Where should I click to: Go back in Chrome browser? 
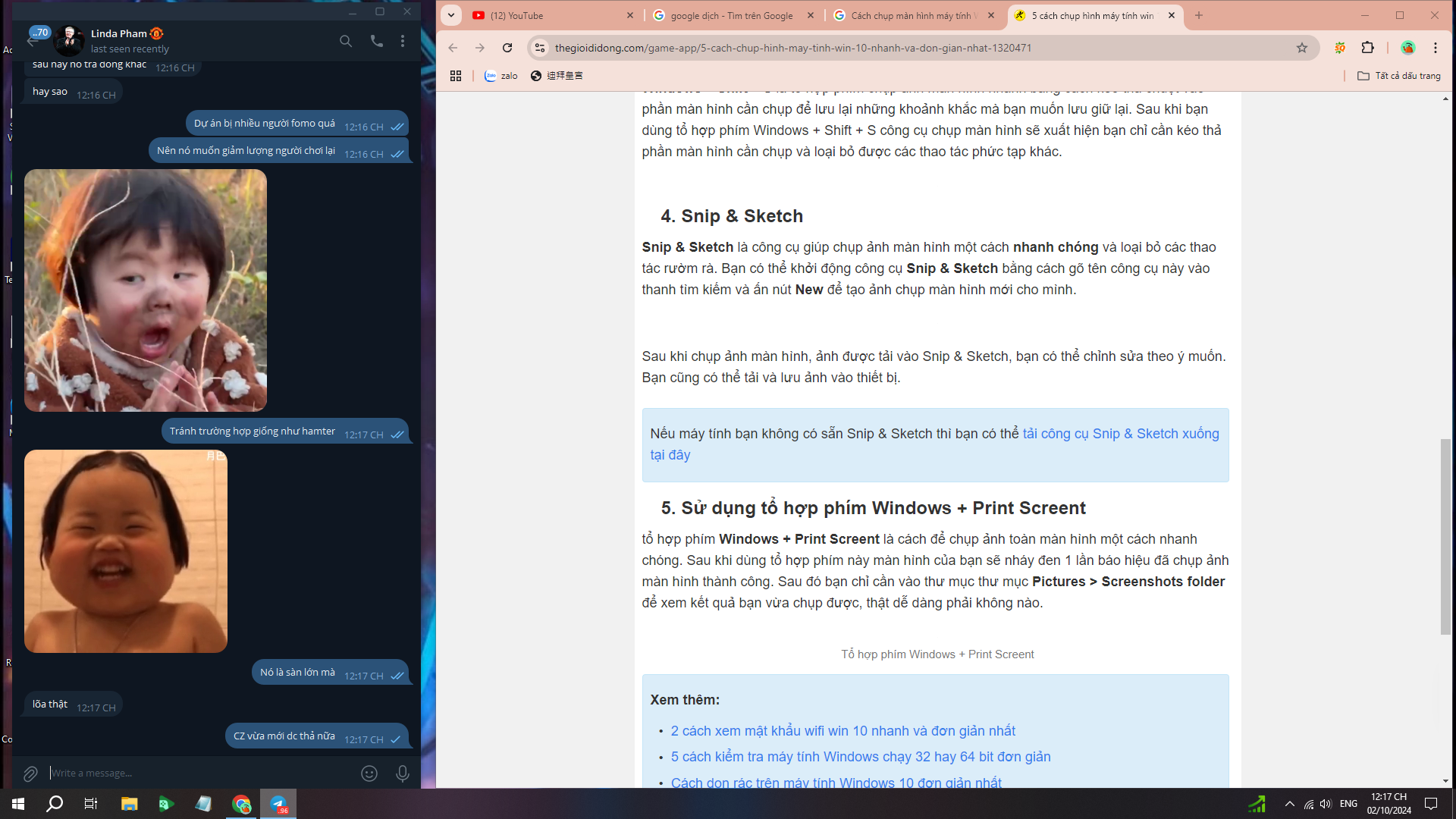pyautogui.click(x=453, y=48)
